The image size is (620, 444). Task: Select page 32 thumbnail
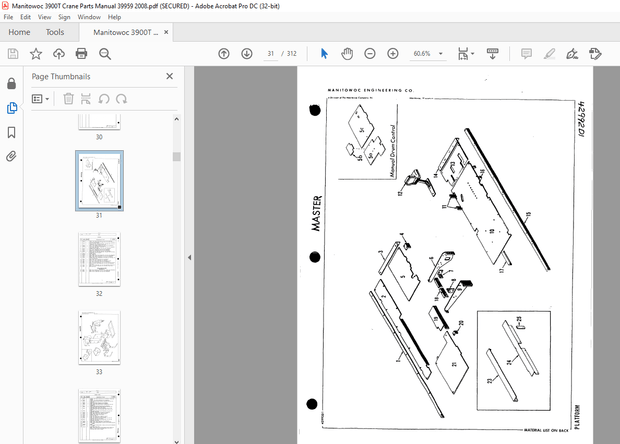(x=99, y=259)
